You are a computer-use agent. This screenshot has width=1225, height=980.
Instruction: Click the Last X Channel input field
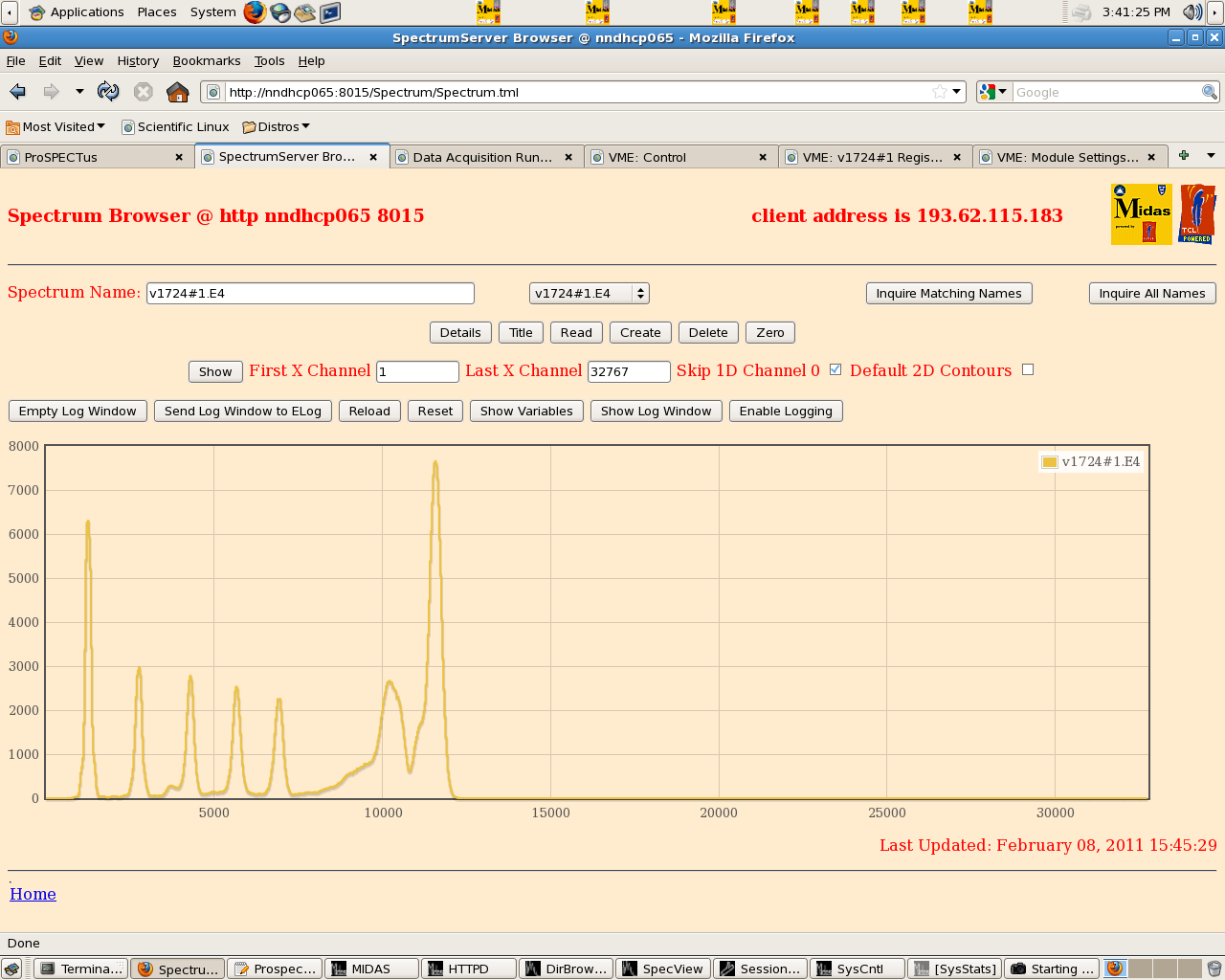pyautogui.click(x=629, y=371)
